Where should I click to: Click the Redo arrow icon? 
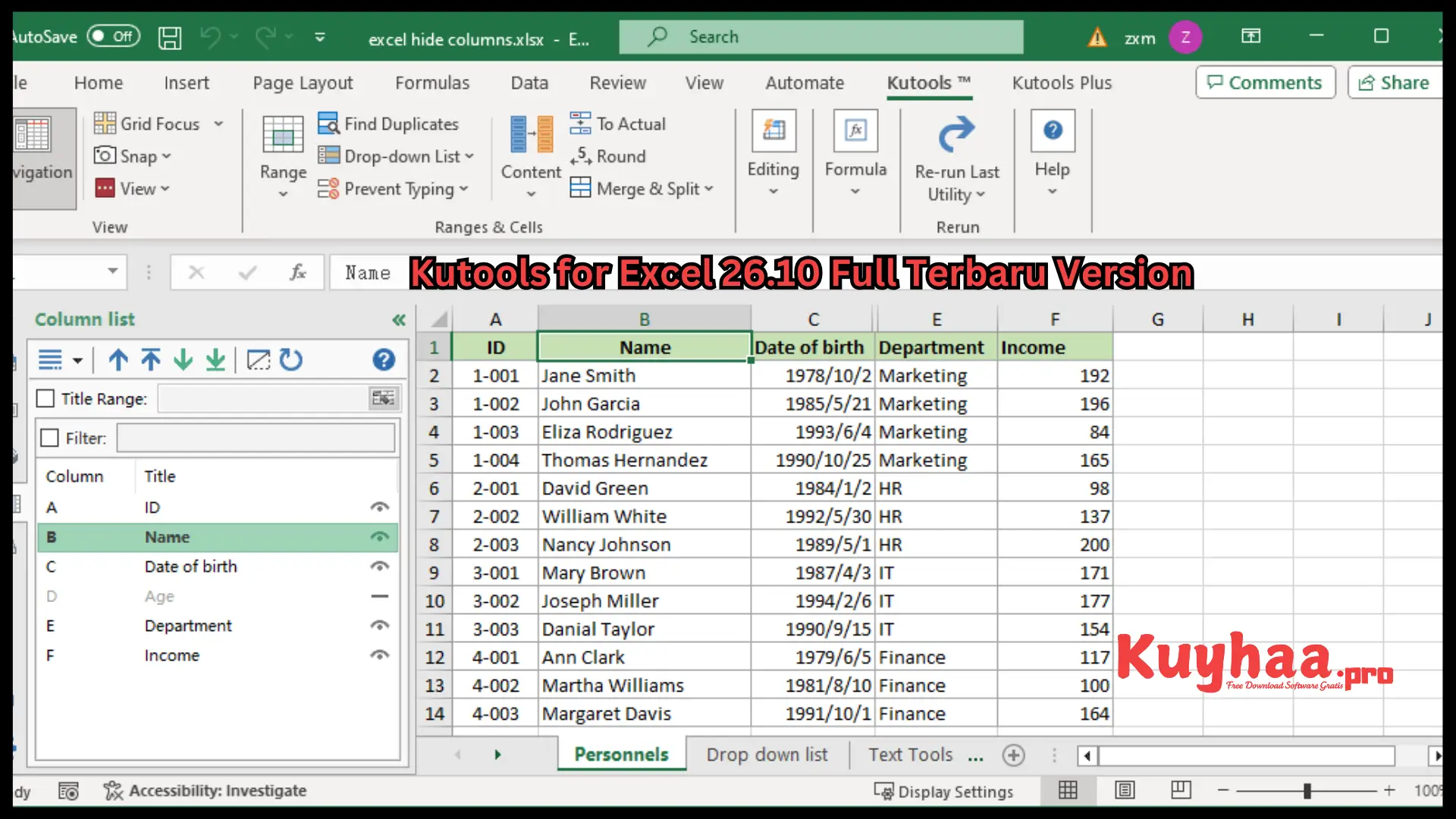tap(265, 36)
